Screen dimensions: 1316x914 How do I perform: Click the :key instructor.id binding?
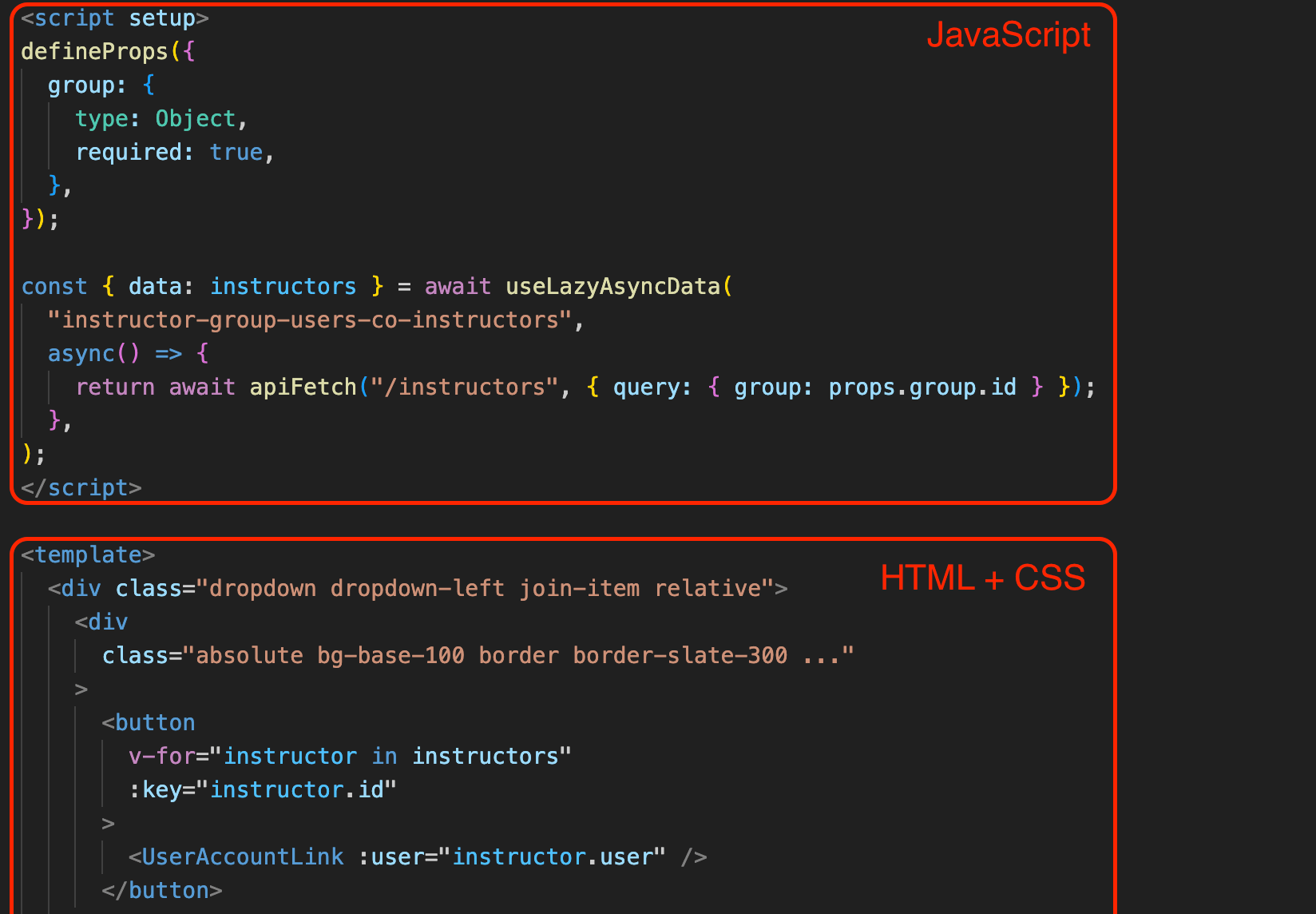pyautogui.click(x=264, y=789)
